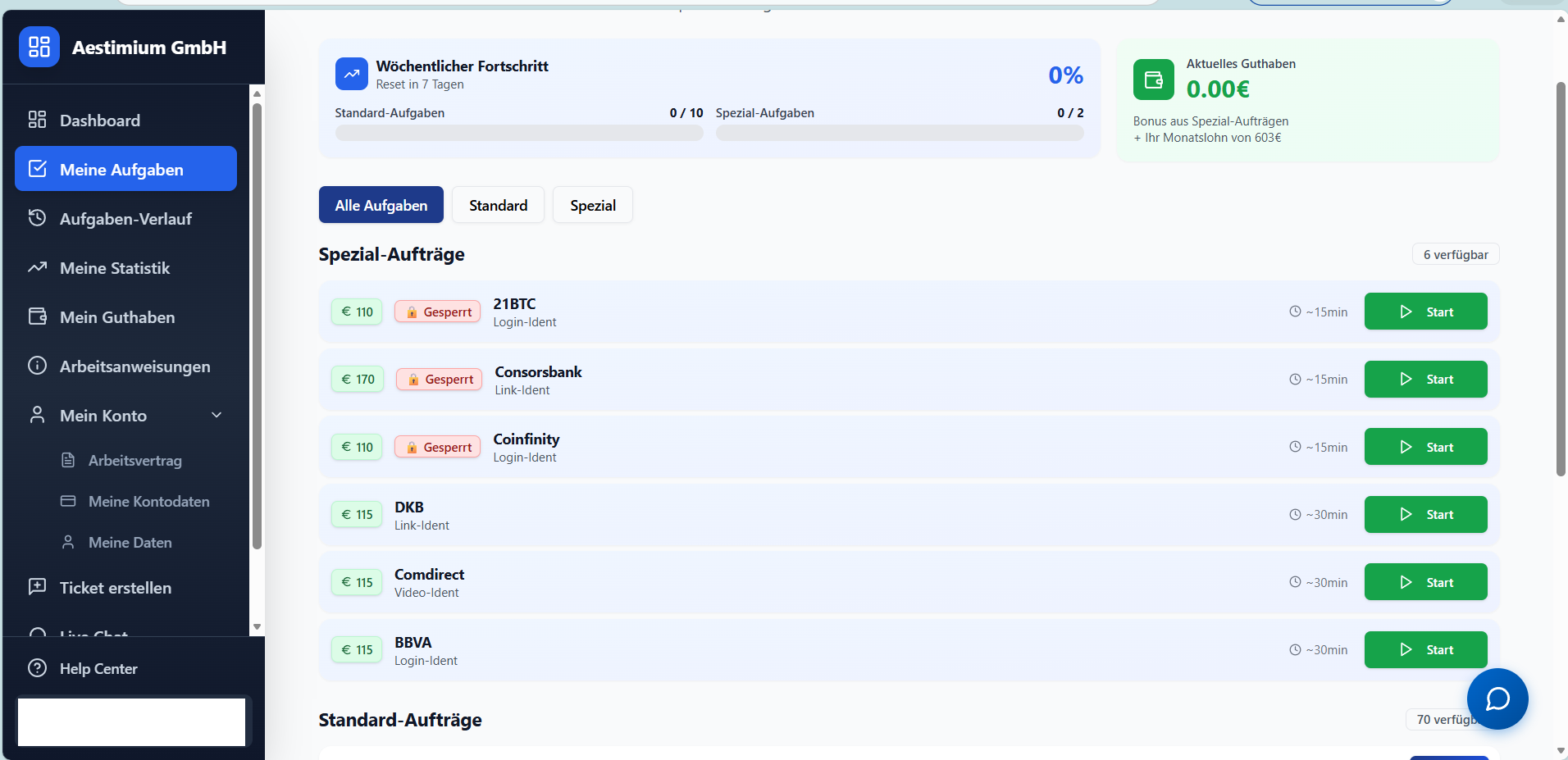Go to Meine Statistik
Image resolution: width=1568 pixels, height=760 pixels.
coord(125,268)
